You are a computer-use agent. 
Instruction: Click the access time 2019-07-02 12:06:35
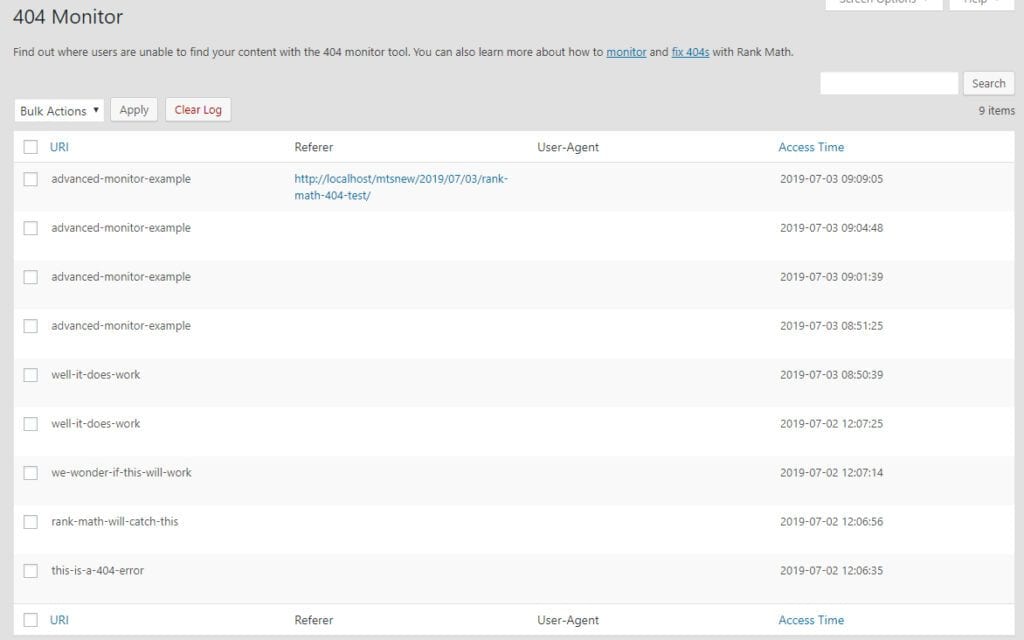coord(831,571)
